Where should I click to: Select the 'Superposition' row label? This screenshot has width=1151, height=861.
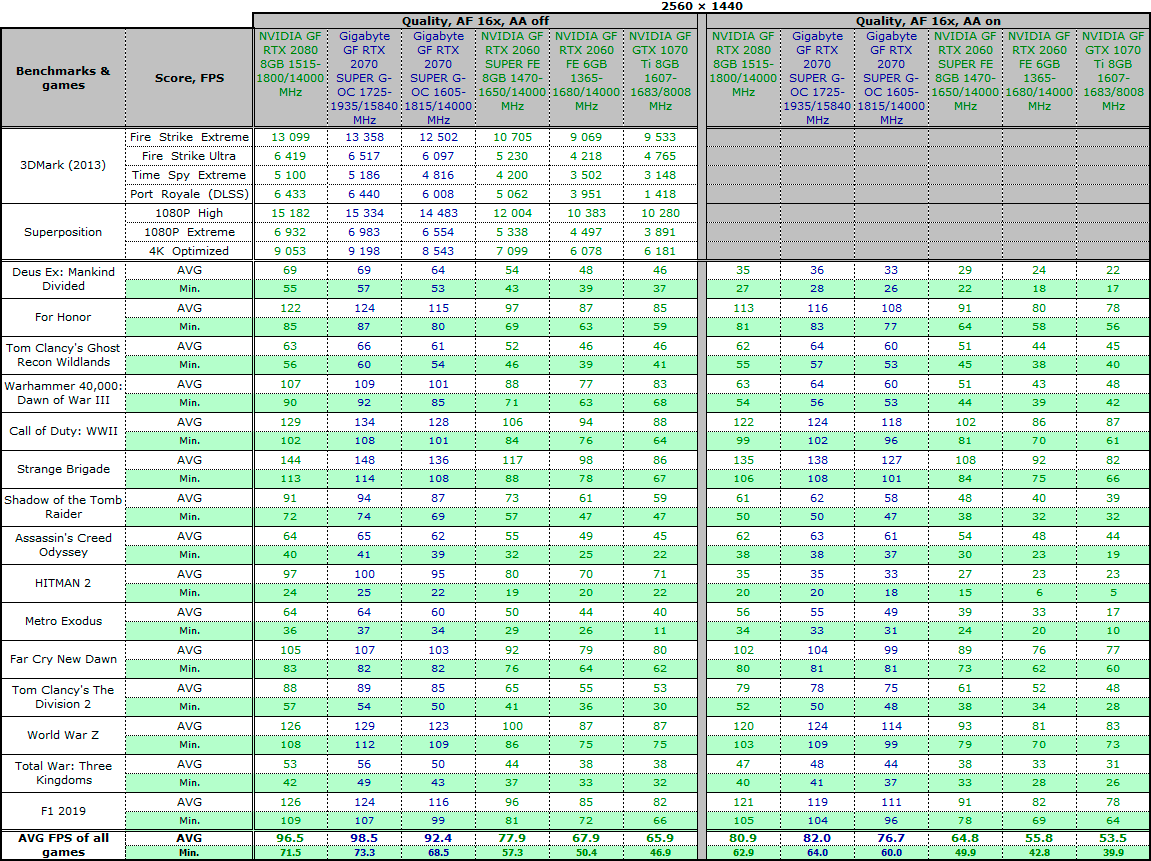[x=63, y=232]
